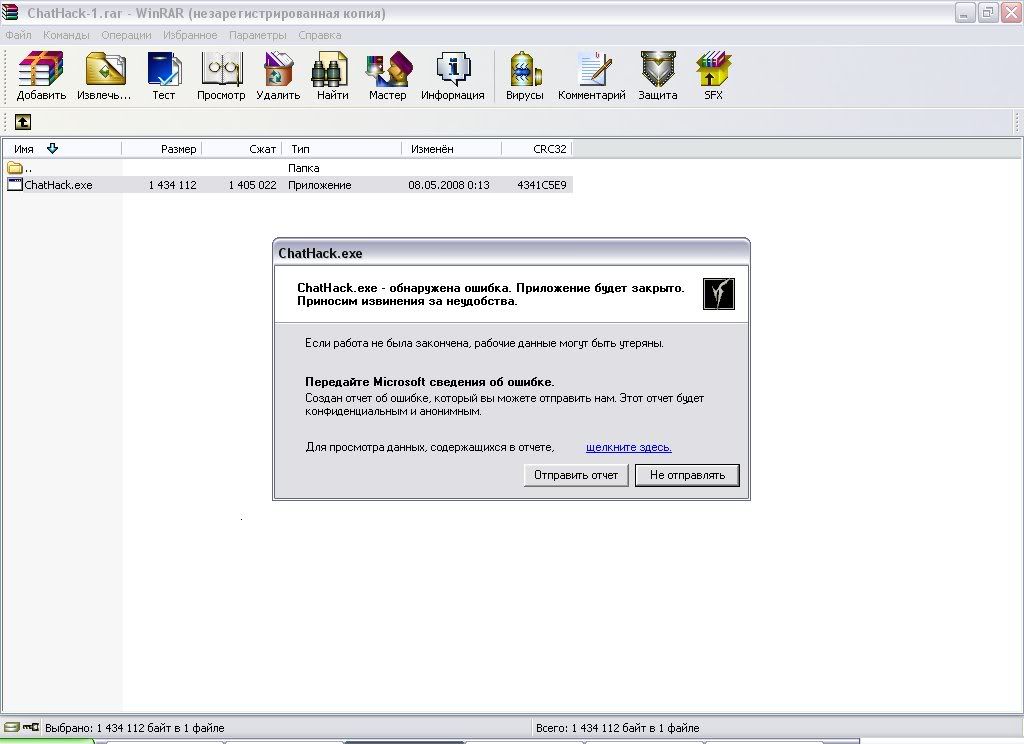The height and width of the screenshot is (744, 1024).
Task: Click the ChatHack.exe dialog title bar
Action: click(x=511, y=253)
